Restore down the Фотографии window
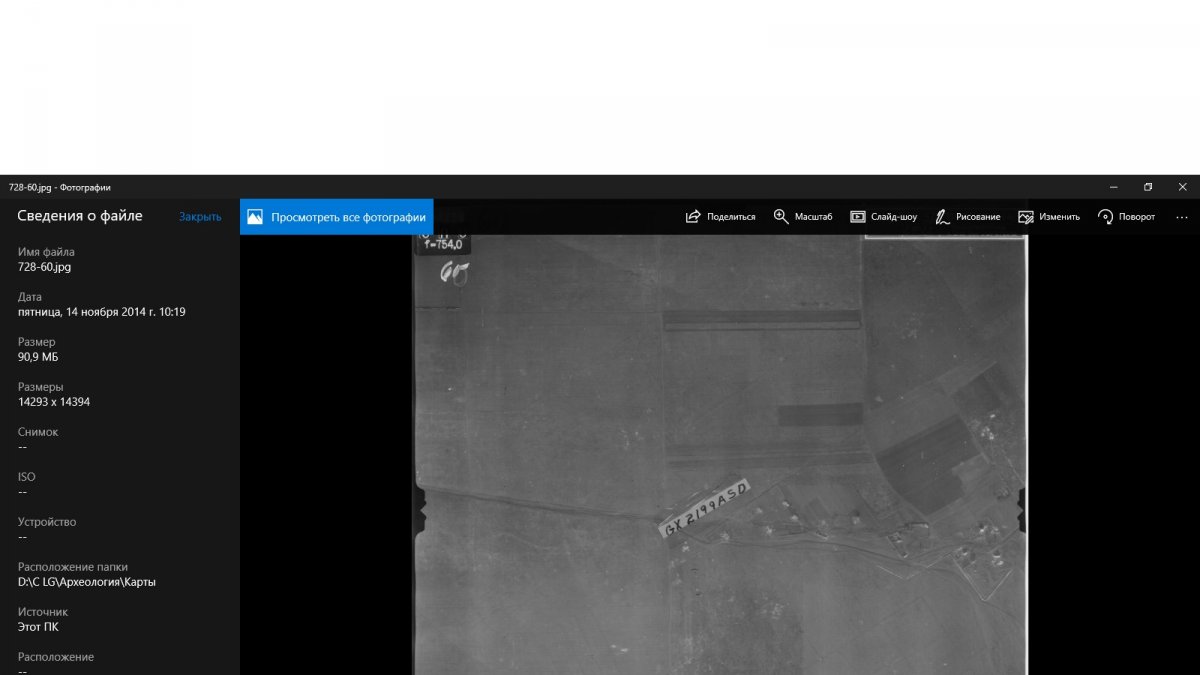This screenshot has width=1200, height=675. (1148, 187)
